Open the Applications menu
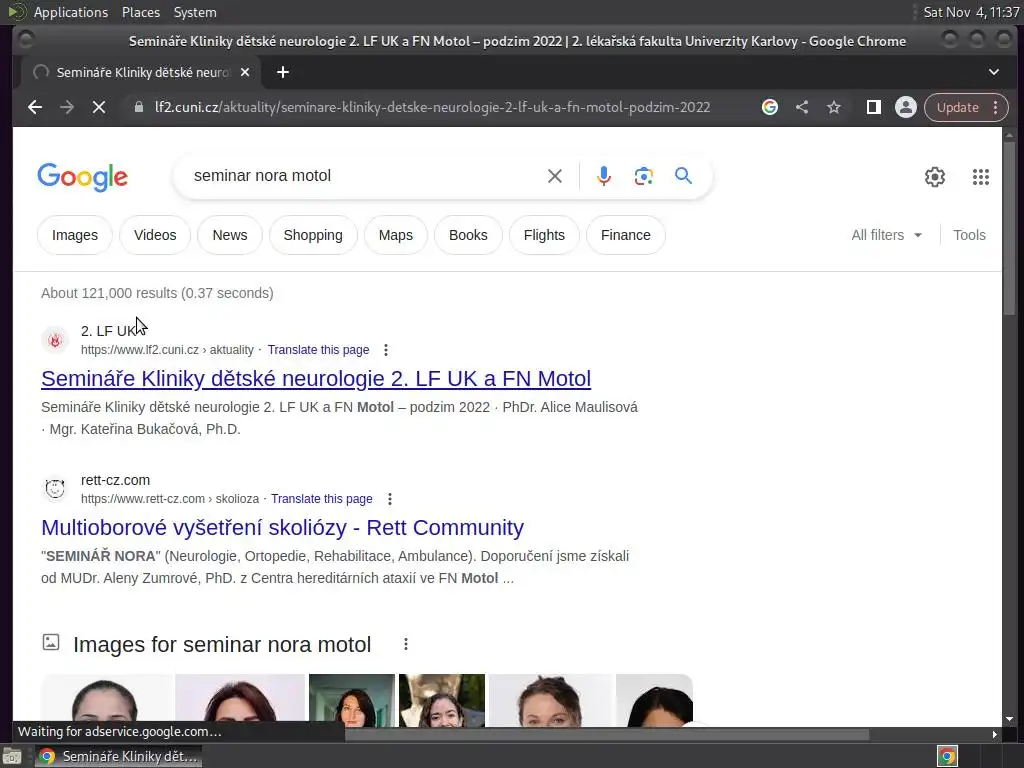Screen dimensions: 1024x768 click(71, 12)
